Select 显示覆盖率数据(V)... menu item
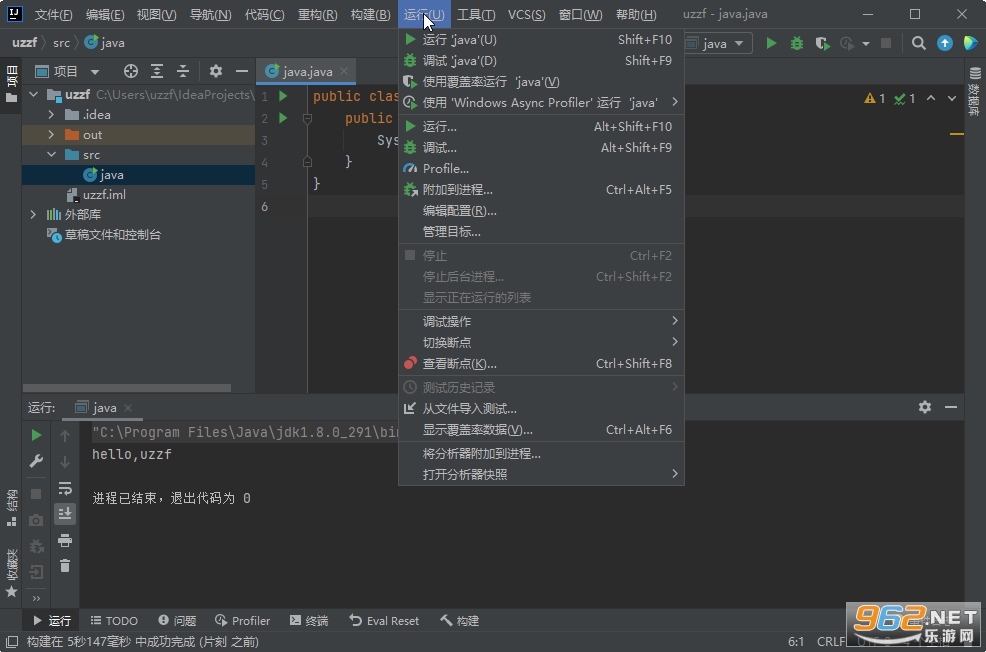The image size is (986, 652). tap(541, 429)
